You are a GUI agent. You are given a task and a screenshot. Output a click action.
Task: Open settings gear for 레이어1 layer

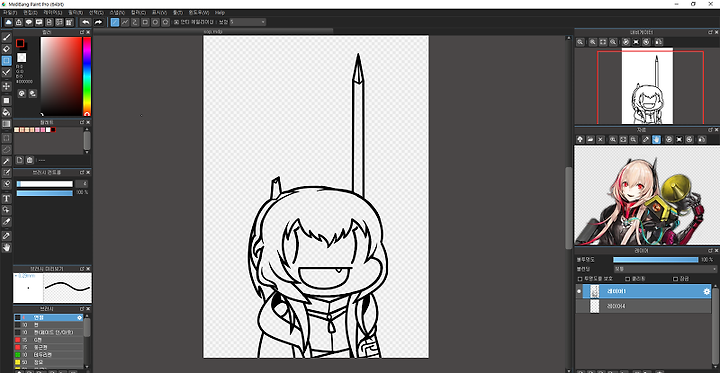tap(707, 291)
